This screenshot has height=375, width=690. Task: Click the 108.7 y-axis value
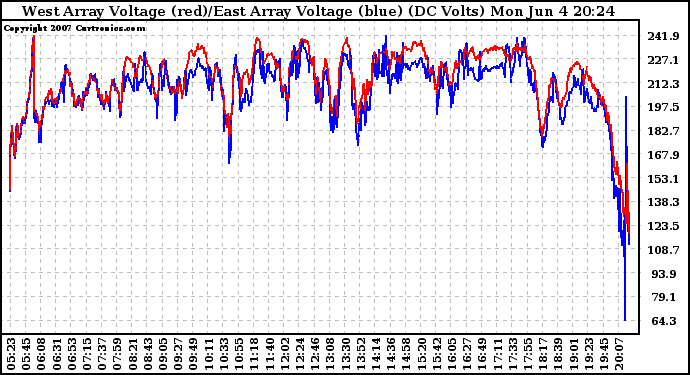click(x=663, y=250)
